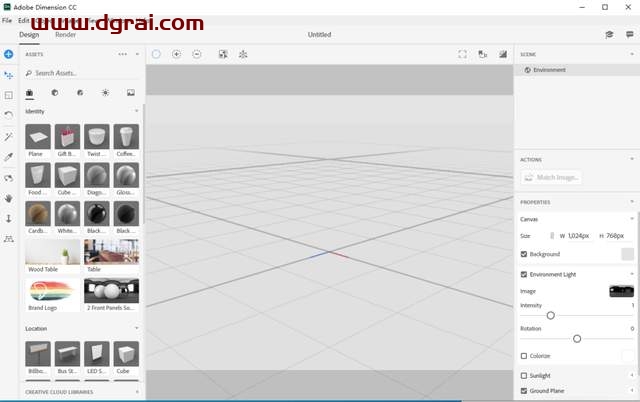Select the Coffee cup model thumbnail
The width and height of the screenshot is (640, 402).
click(126, 136)
